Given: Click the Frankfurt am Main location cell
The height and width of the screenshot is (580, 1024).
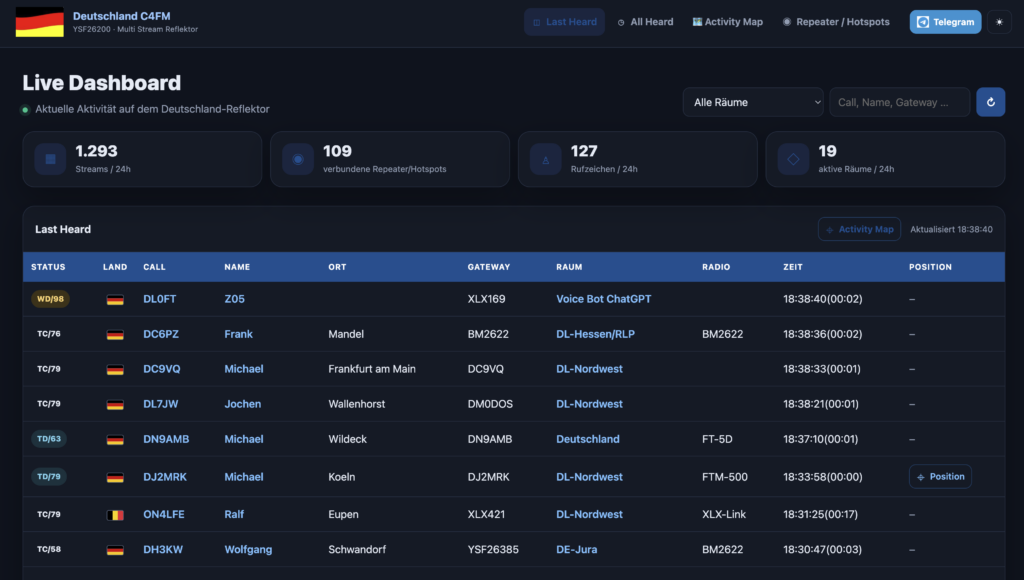Looking at the screenshot, I should tap(372, 369).
